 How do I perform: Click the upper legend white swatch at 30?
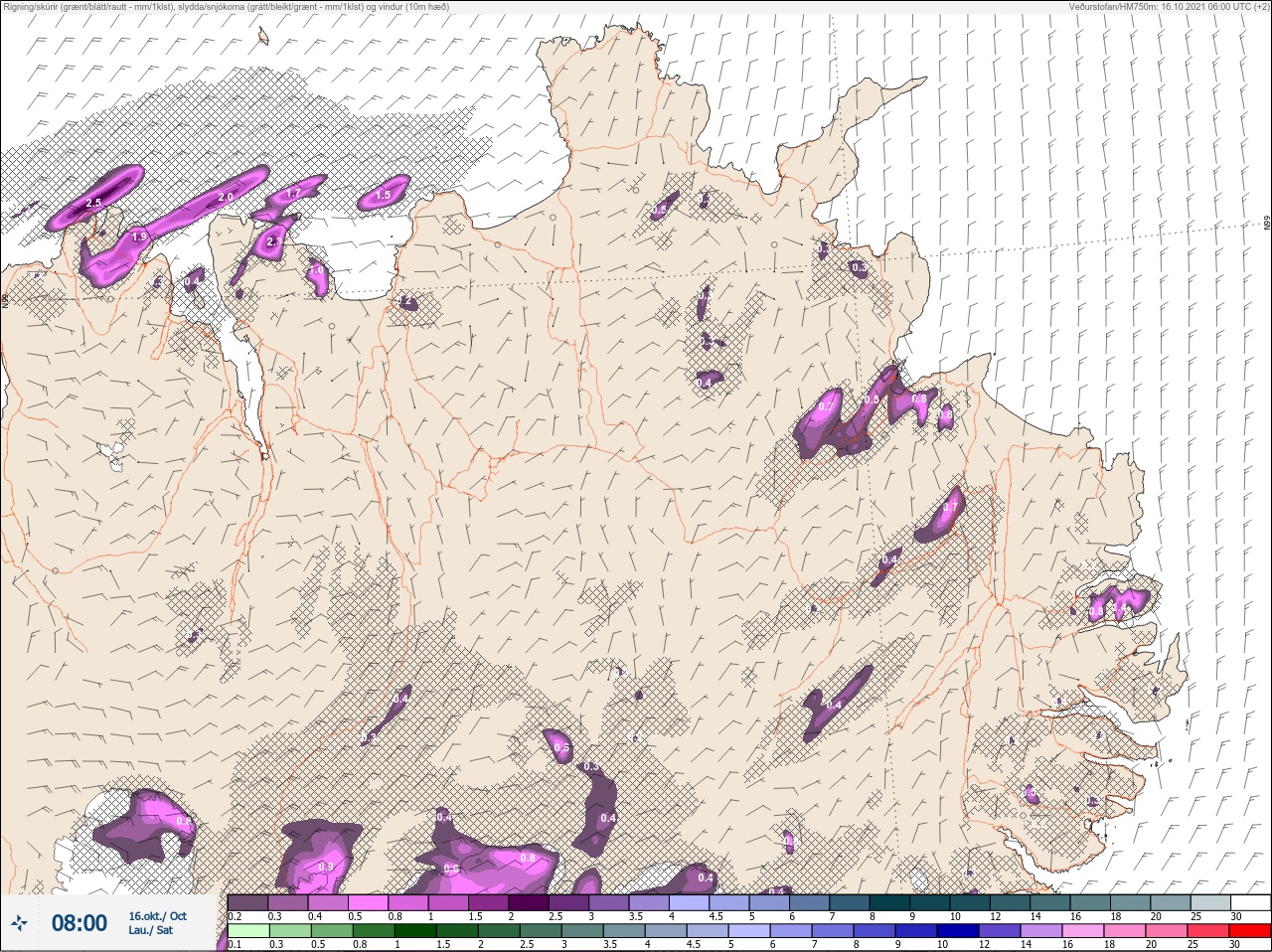1250,903
